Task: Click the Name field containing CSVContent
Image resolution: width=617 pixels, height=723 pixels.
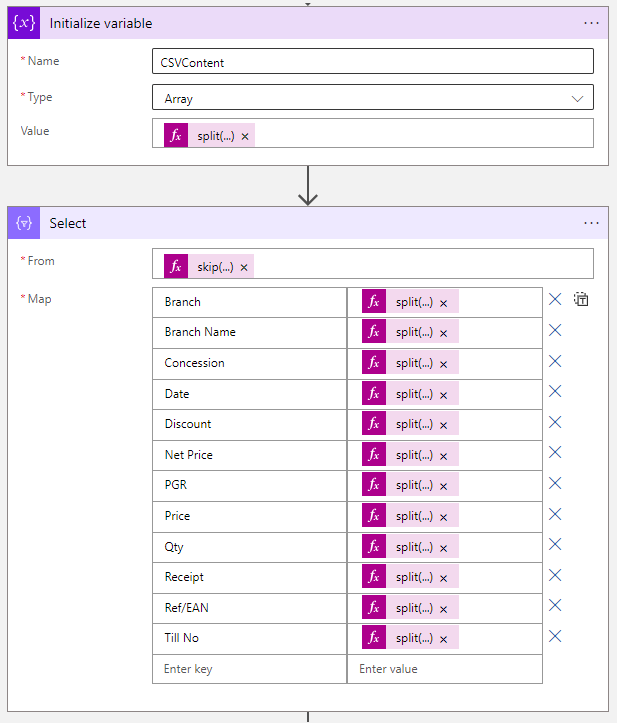Action: 372,62
